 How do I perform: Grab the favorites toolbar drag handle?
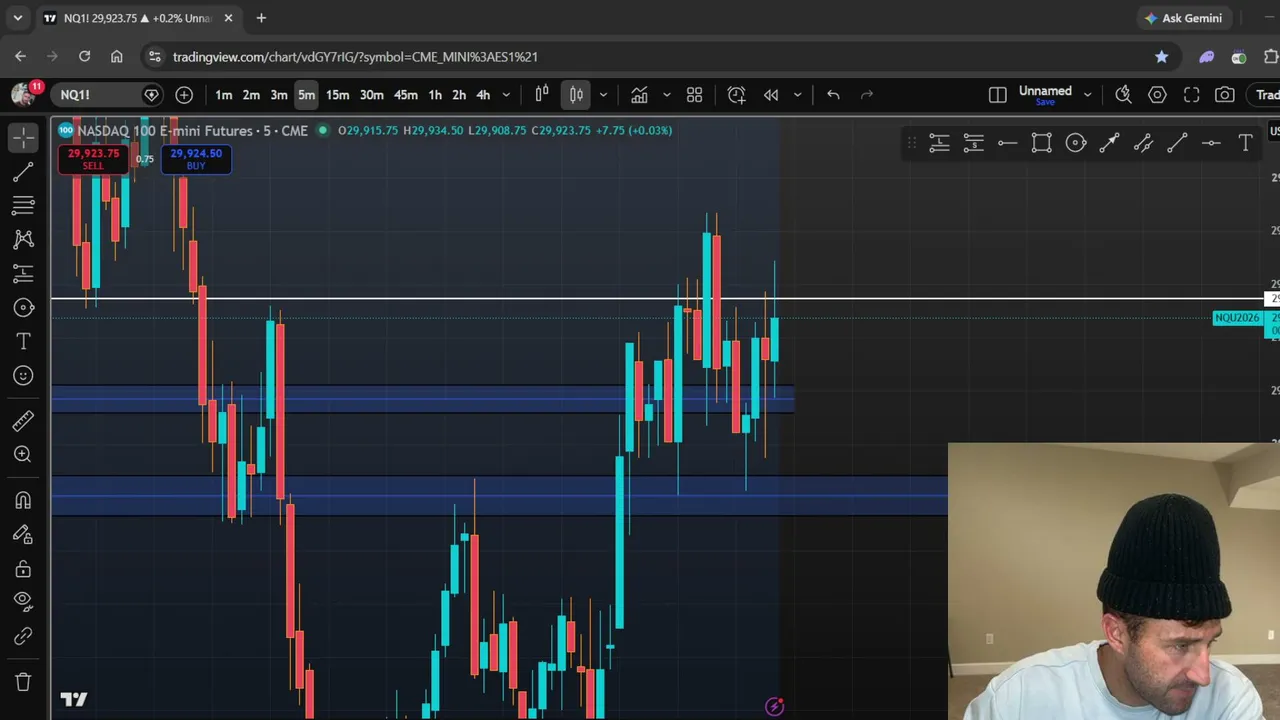tap(911, 143)
